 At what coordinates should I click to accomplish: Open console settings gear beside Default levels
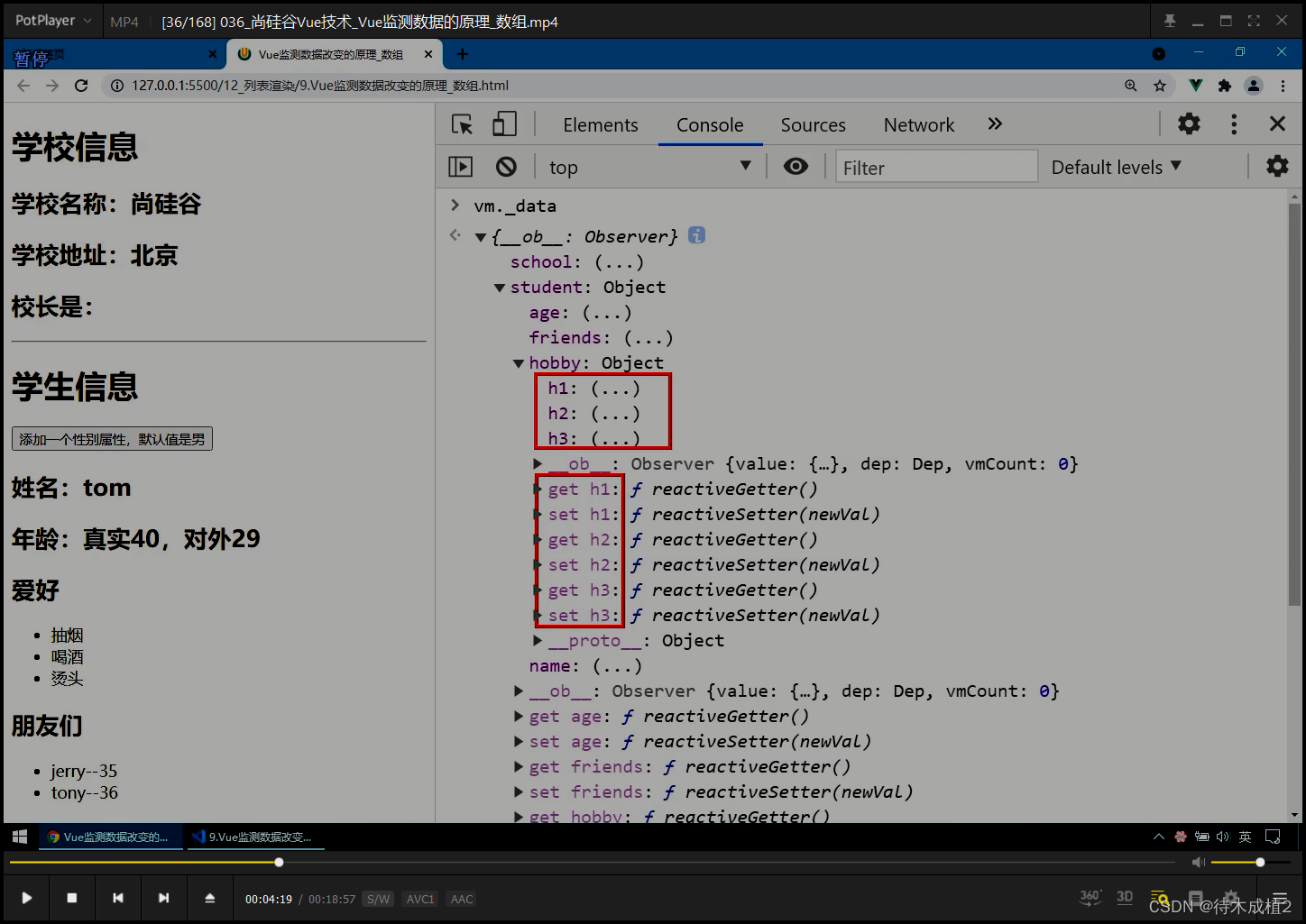point(1277,166)
